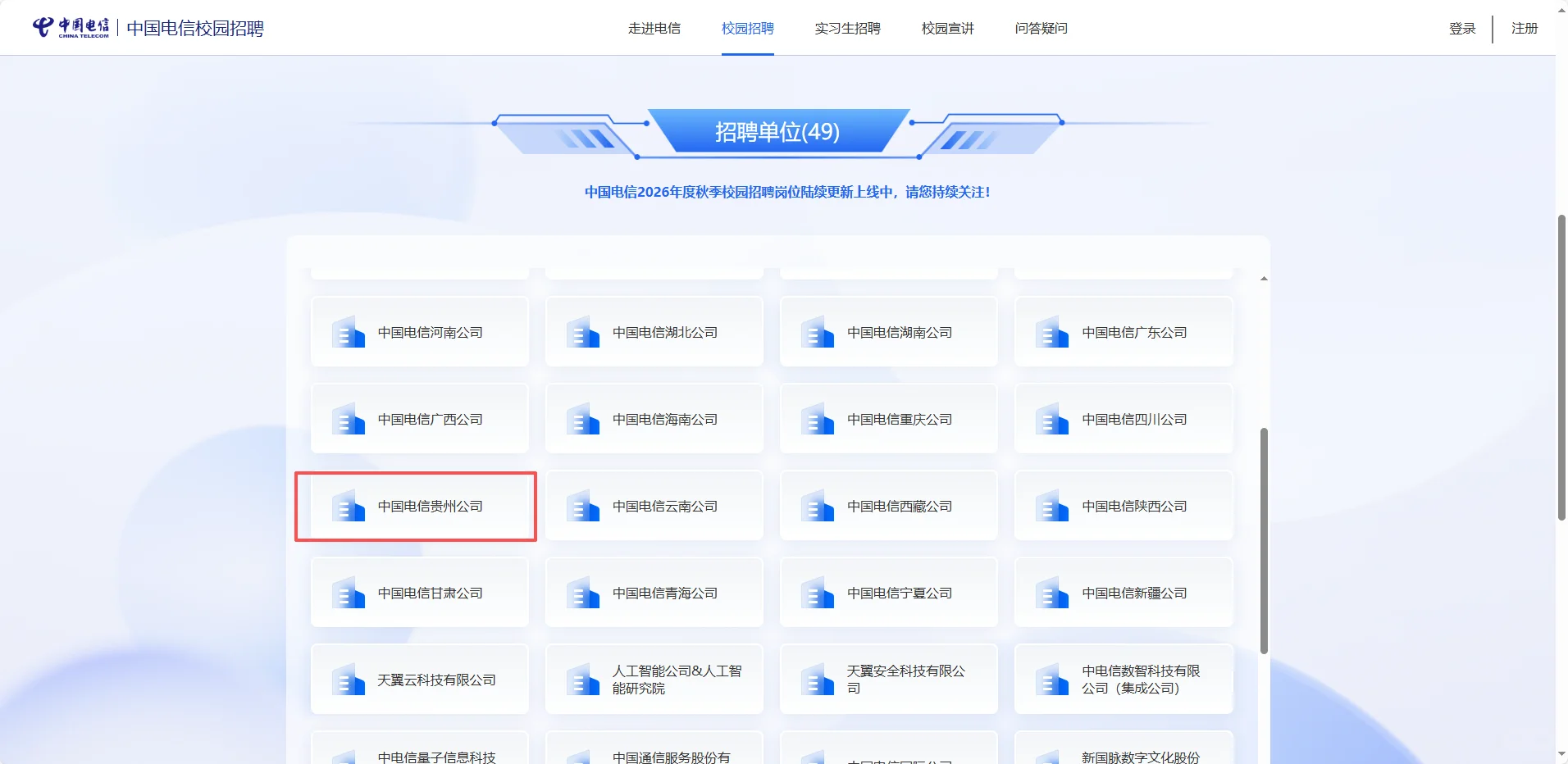Select the 中国电信西藏公司 text label
The image size is (1568, 764).
900,507
